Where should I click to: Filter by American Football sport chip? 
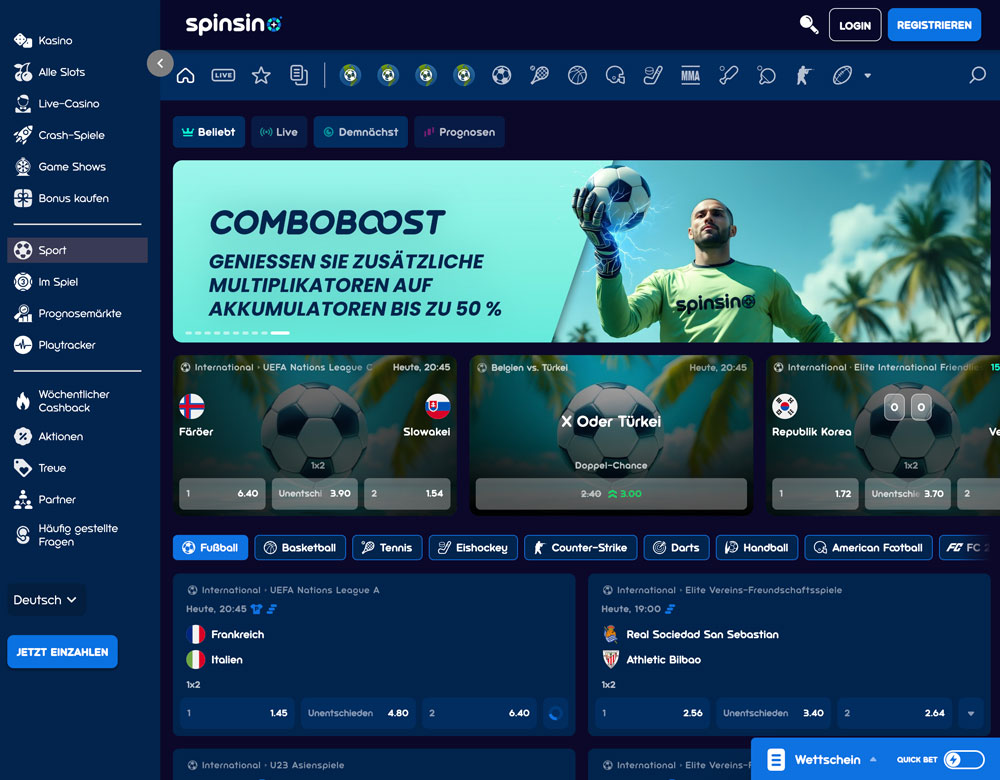[x=869, y=547]
